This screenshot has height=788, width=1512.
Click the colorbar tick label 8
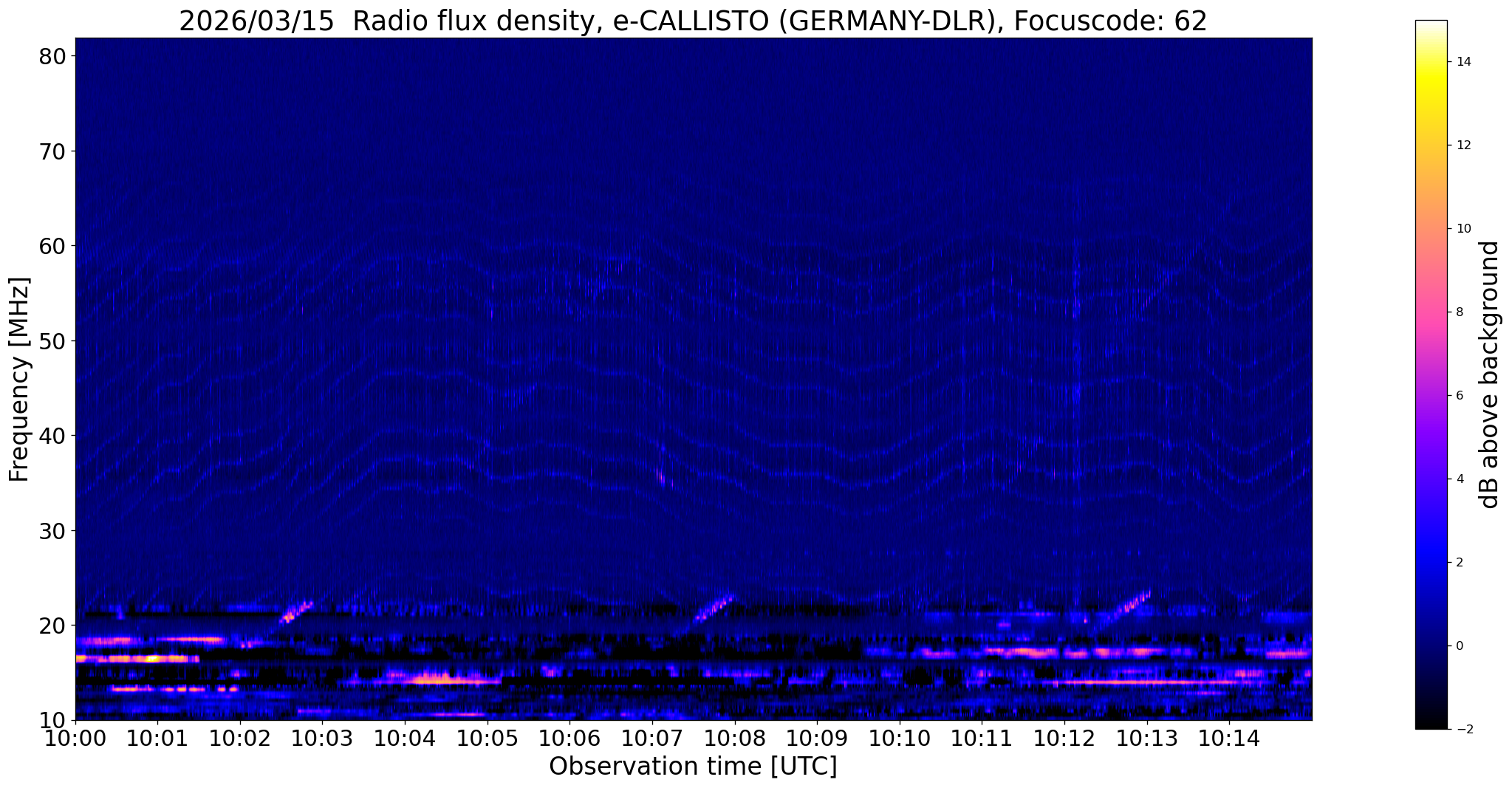[1459, 312]
